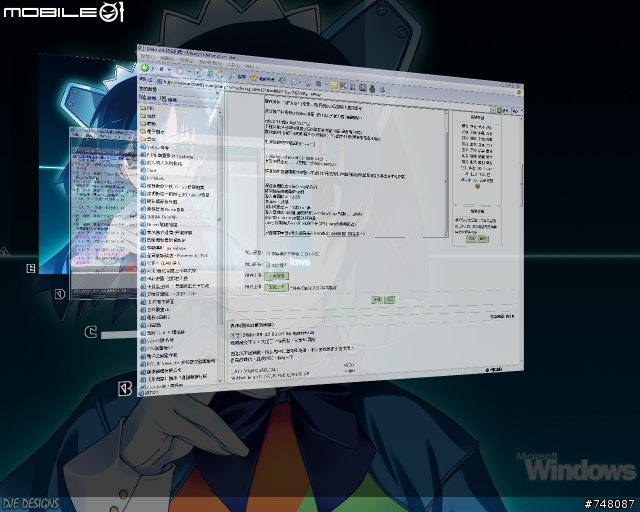Image resolution: width=640 pixels, height=512 pixels.
Task: Open the 檢視(V) View menu
Action: click(x=187, y=60)
